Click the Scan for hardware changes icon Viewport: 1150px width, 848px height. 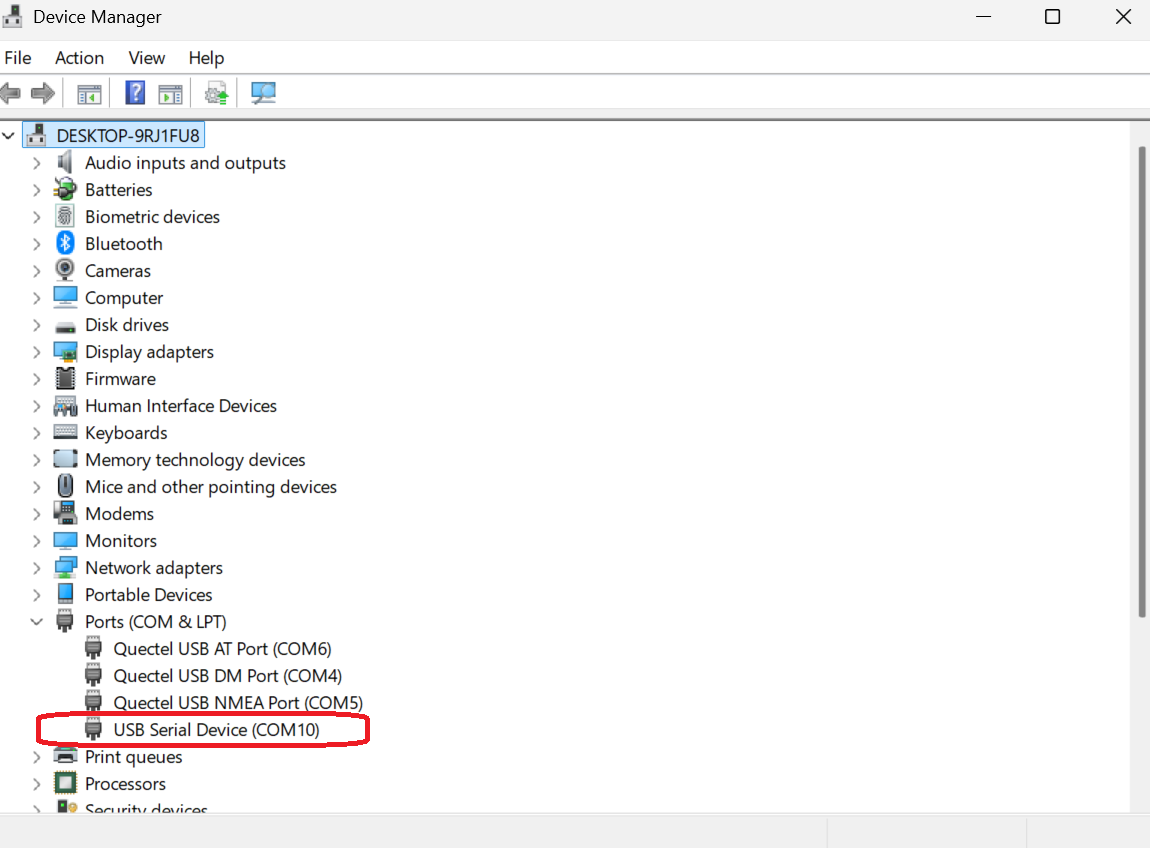click(x=263, y=94)
